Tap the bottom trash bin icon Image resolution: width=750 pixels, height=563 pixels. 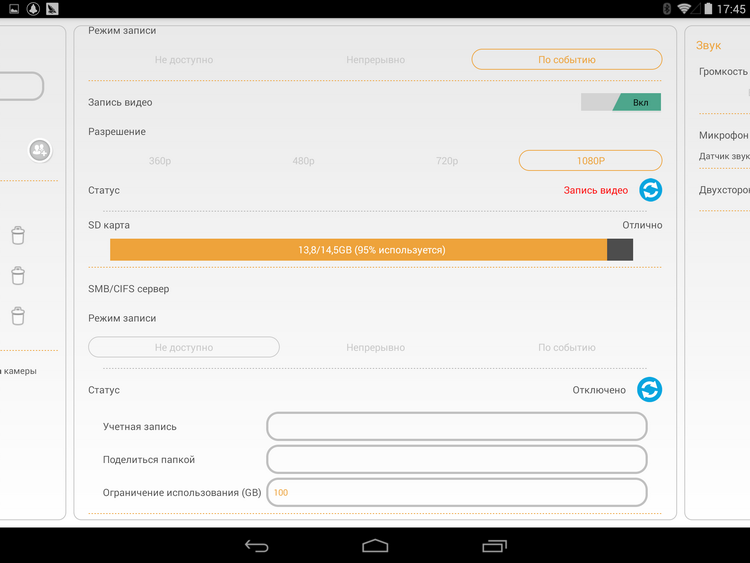pyautogui.click(x=18, y=316)
